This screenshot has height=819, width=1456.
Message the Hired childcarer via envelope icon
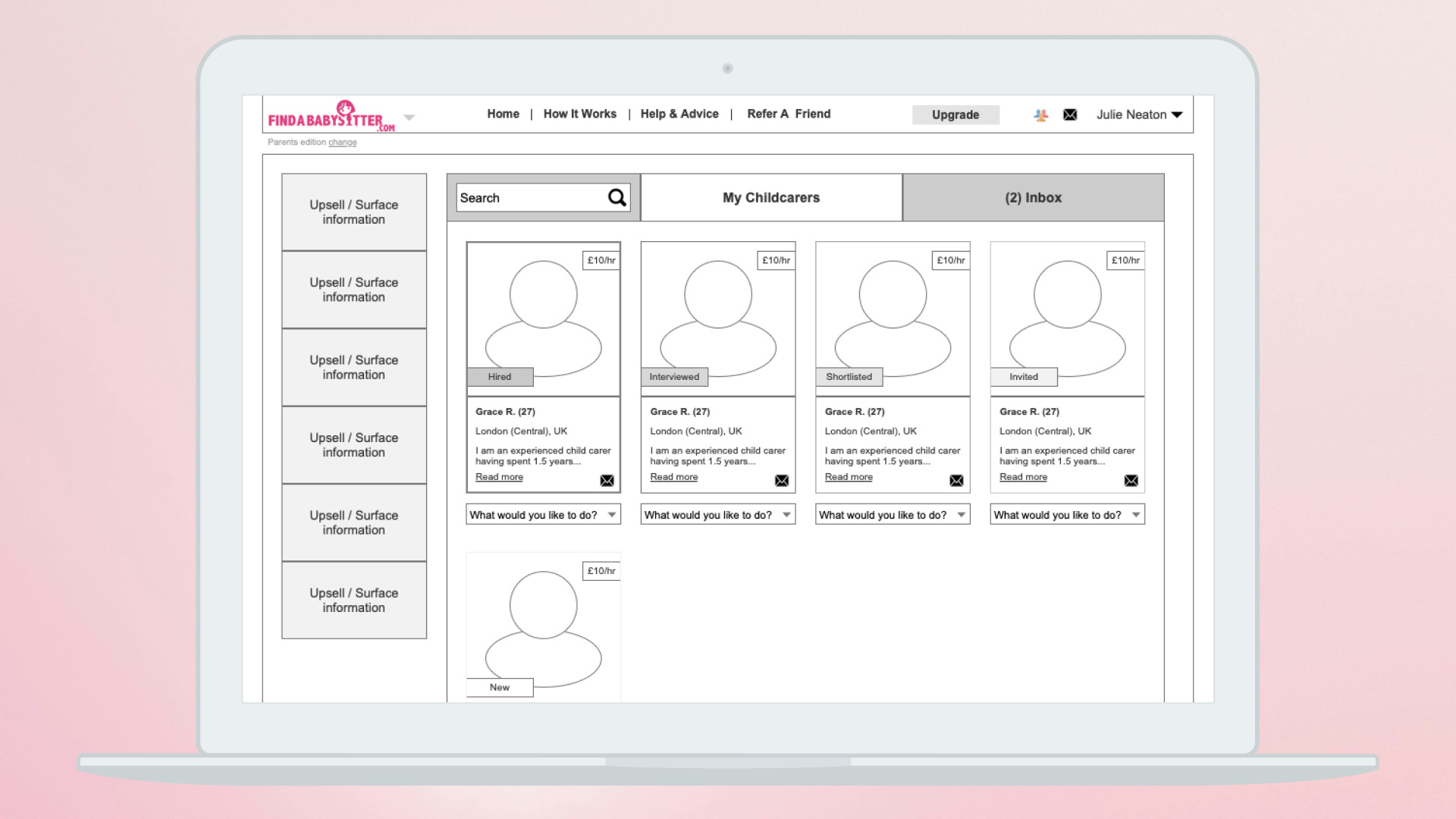(x=607, y=481)
